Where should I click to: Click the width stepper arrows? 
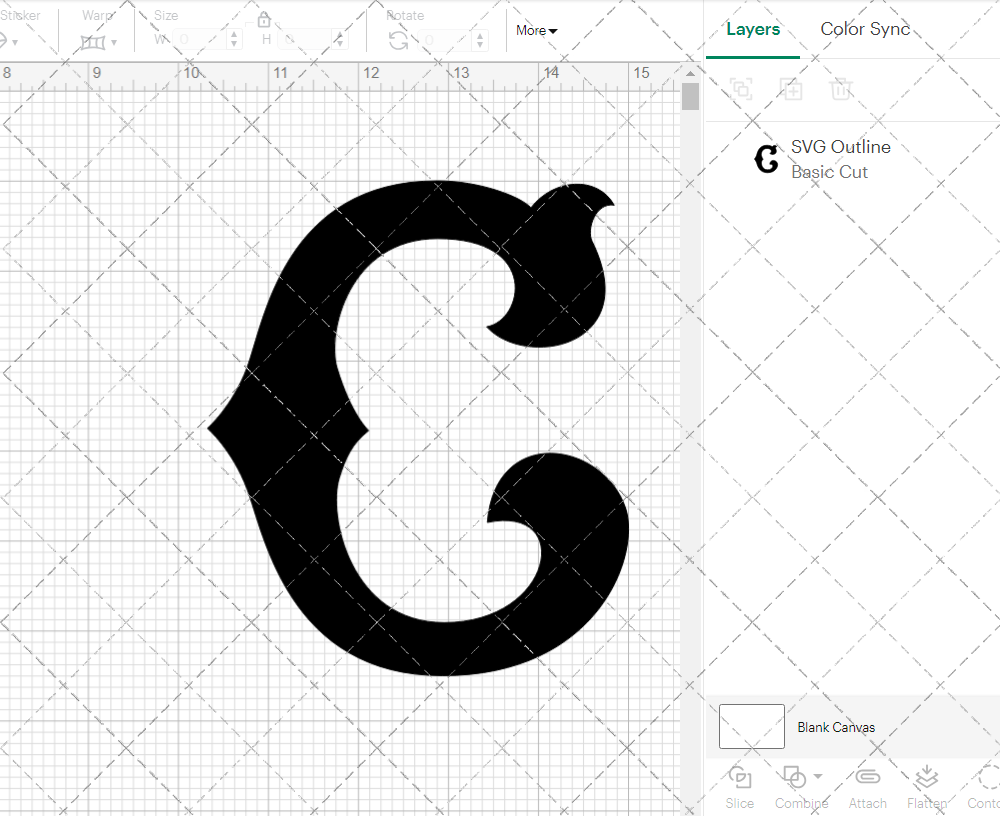pyautogui.click(x=234, y=40)
